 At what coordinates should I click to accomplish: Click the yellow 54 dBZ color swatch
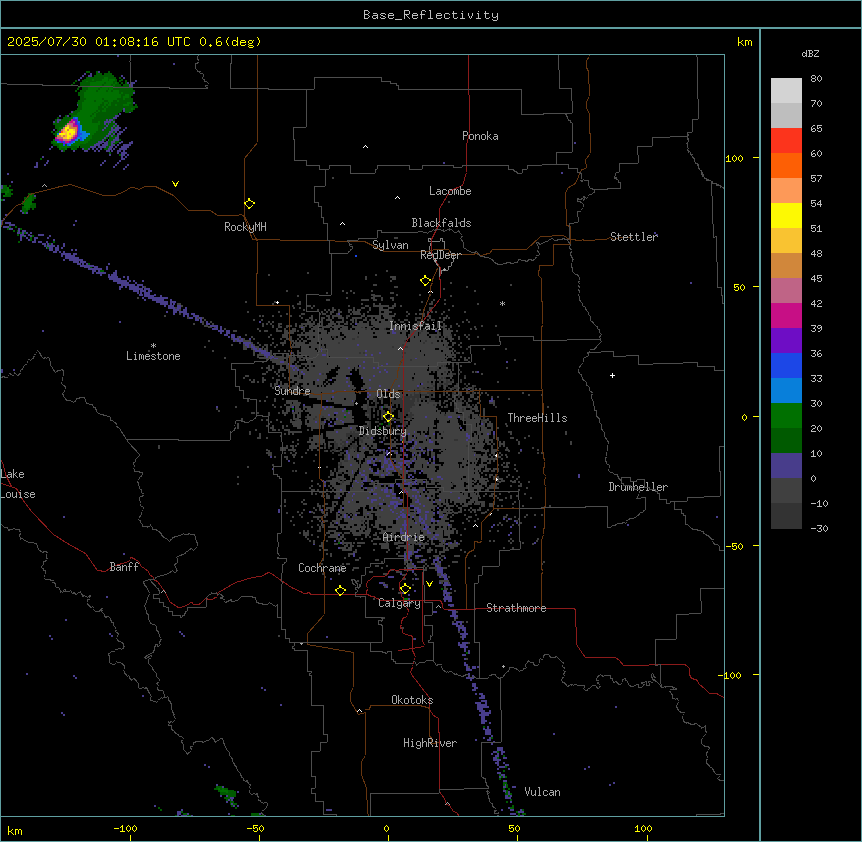coord(786,215)
